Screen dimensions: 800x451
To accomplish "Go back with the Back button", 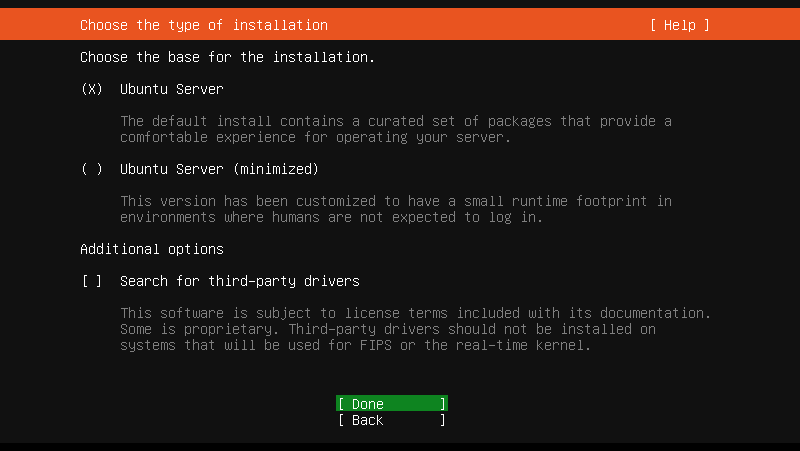I will (x=391, y=420).
